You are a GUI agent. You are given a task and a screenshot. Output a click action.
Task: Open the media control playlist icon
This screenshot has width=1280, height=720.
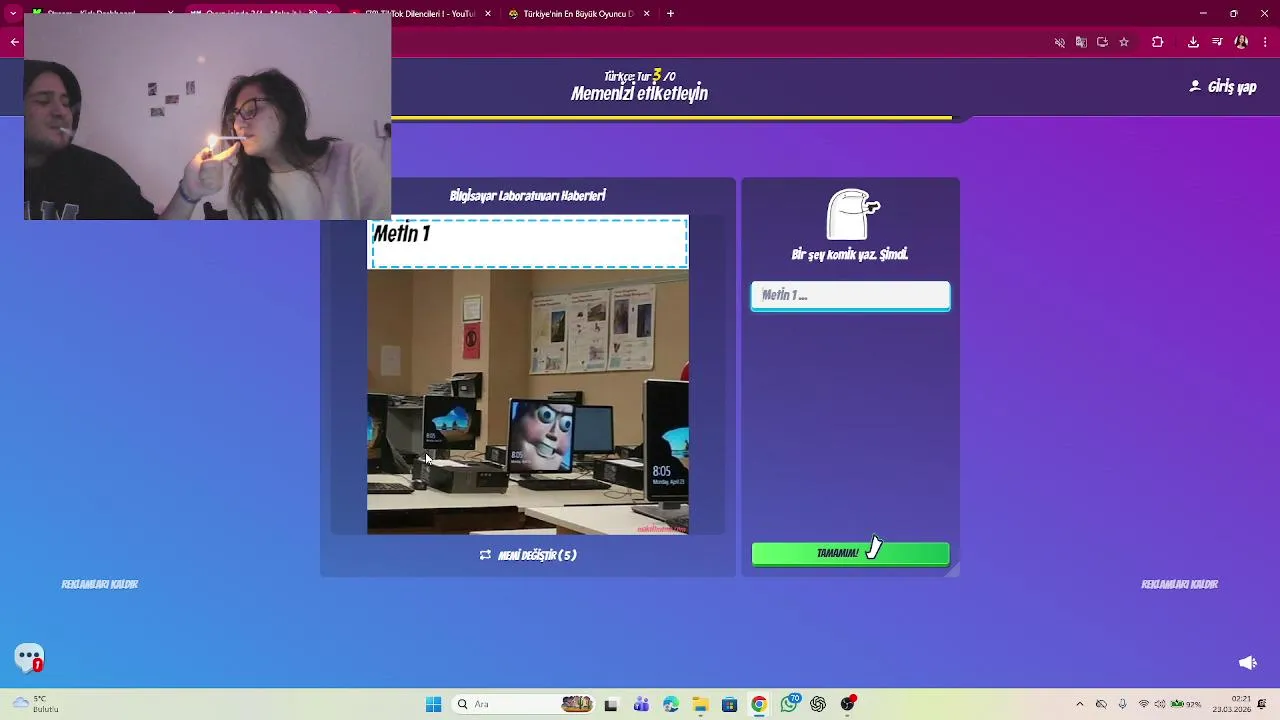point(1217,42)
